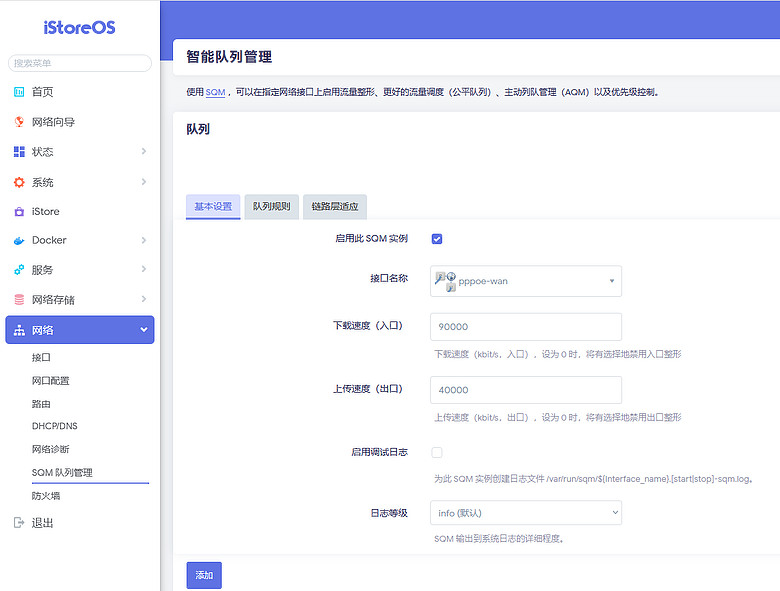
Task: Click the 上传速度（出口） field label
Action: [370, 389]
